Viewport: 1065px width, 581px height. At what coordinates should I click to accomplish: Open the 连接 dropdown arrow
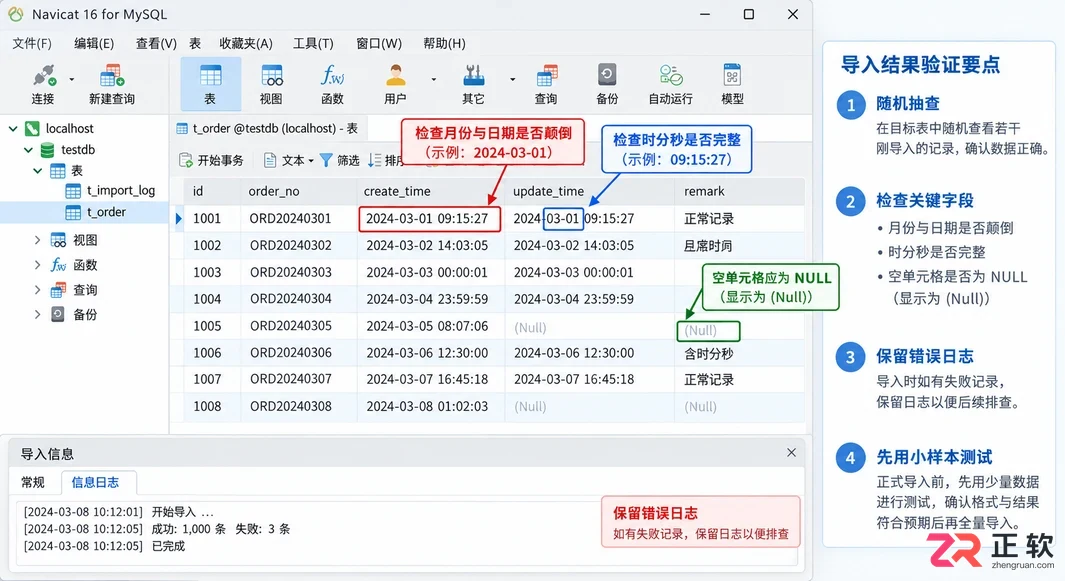[71, 80]
